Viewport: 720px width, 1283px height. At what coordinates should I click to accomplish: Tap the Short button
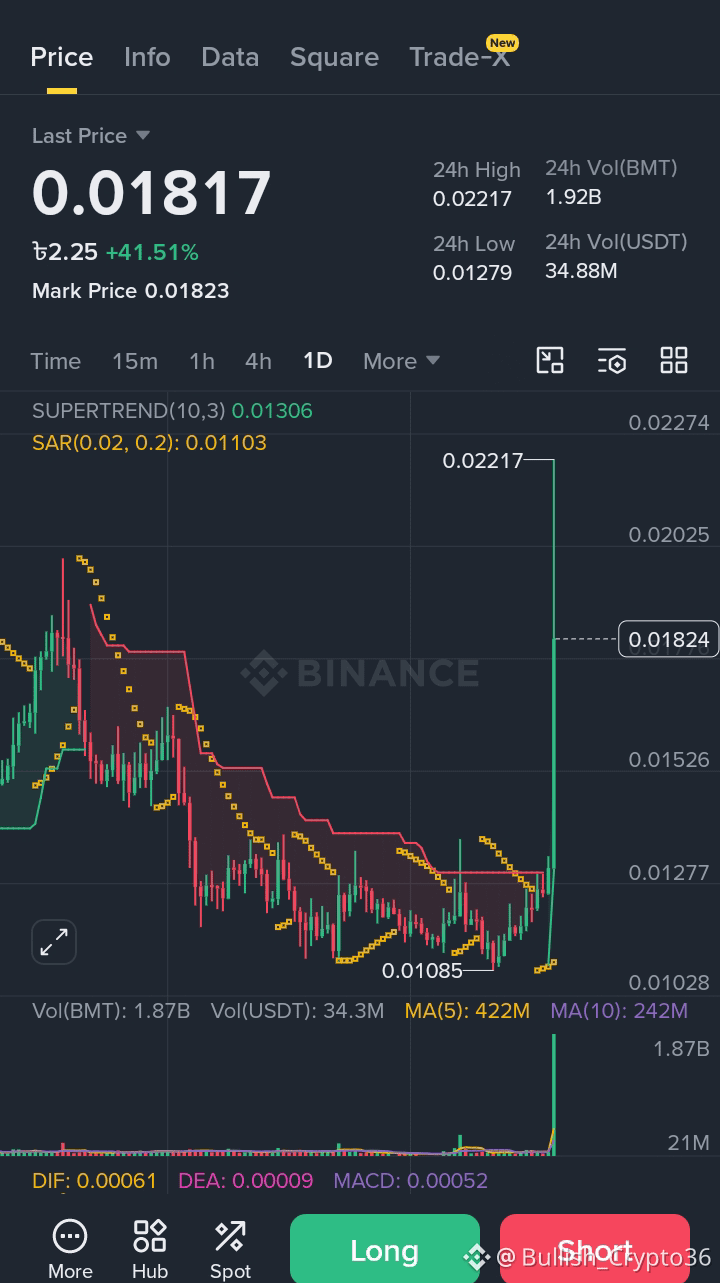pyautogui.click(x=595, y=1249)
